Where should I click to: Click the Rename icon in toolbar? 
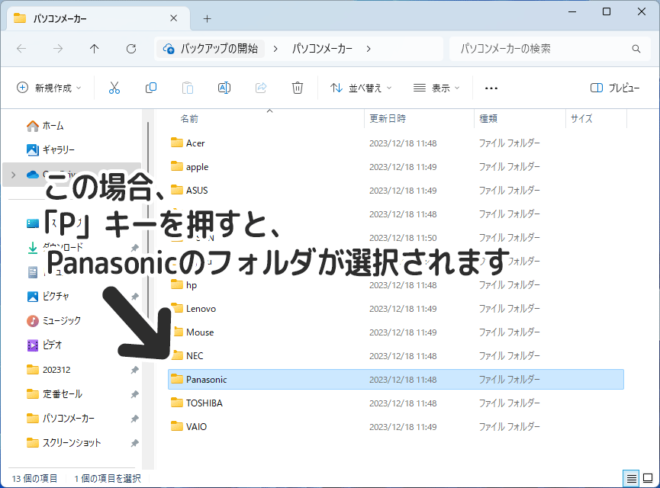click(224, 88)
